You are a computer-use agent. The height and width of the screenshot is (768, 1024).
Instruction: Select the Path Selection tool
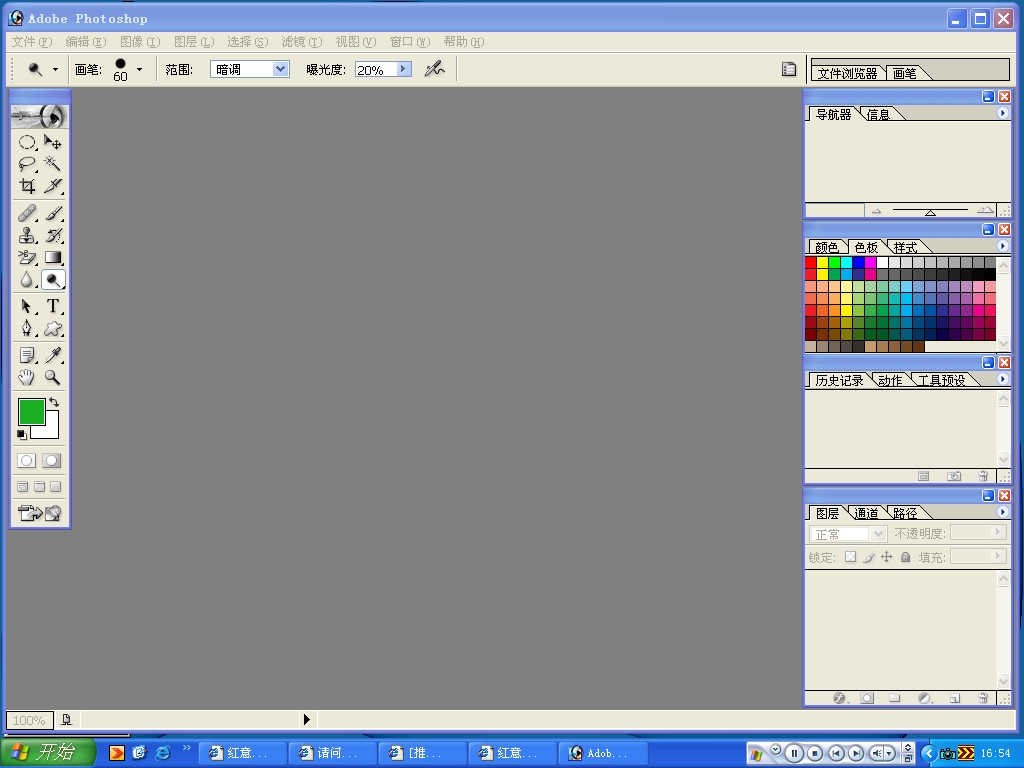tap(27, 306)
